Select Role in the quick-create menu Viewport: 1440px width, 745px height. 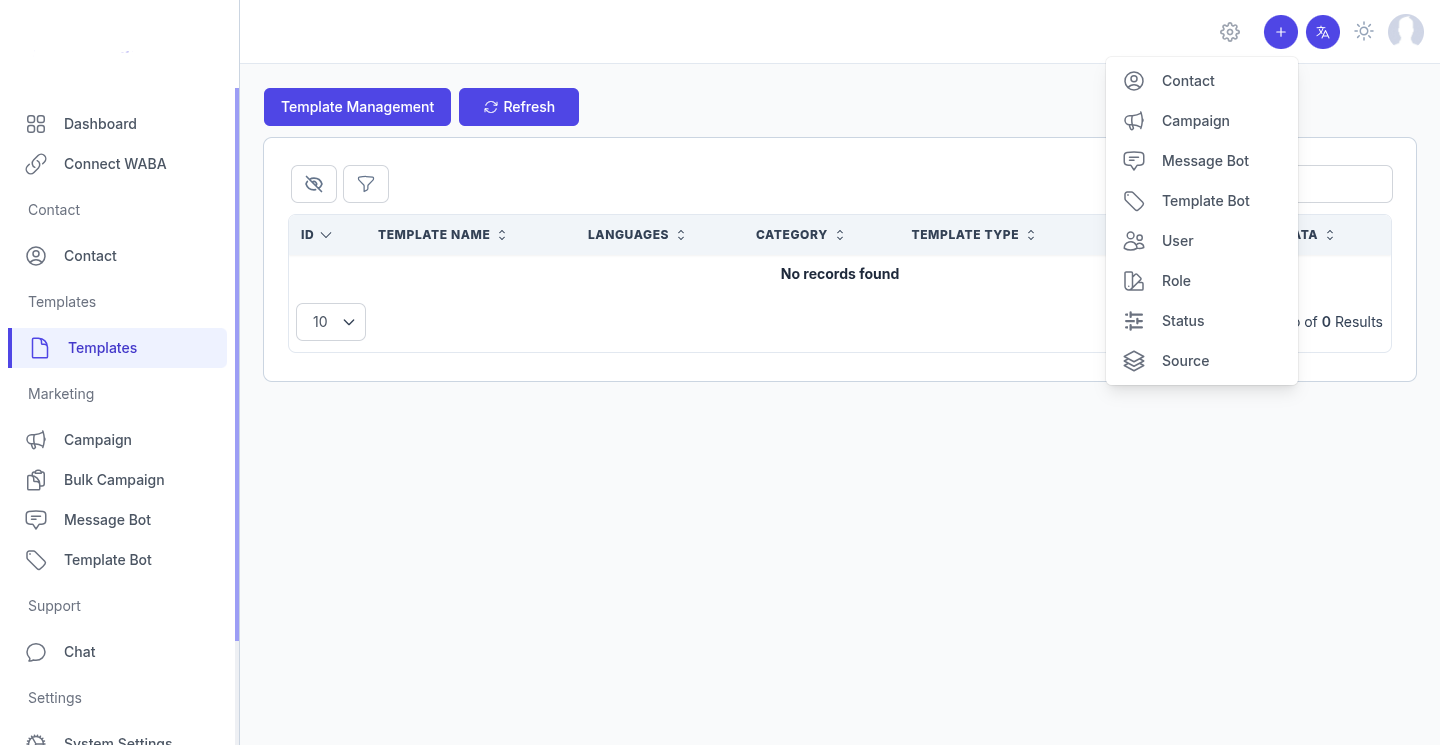coord(1202,281)
